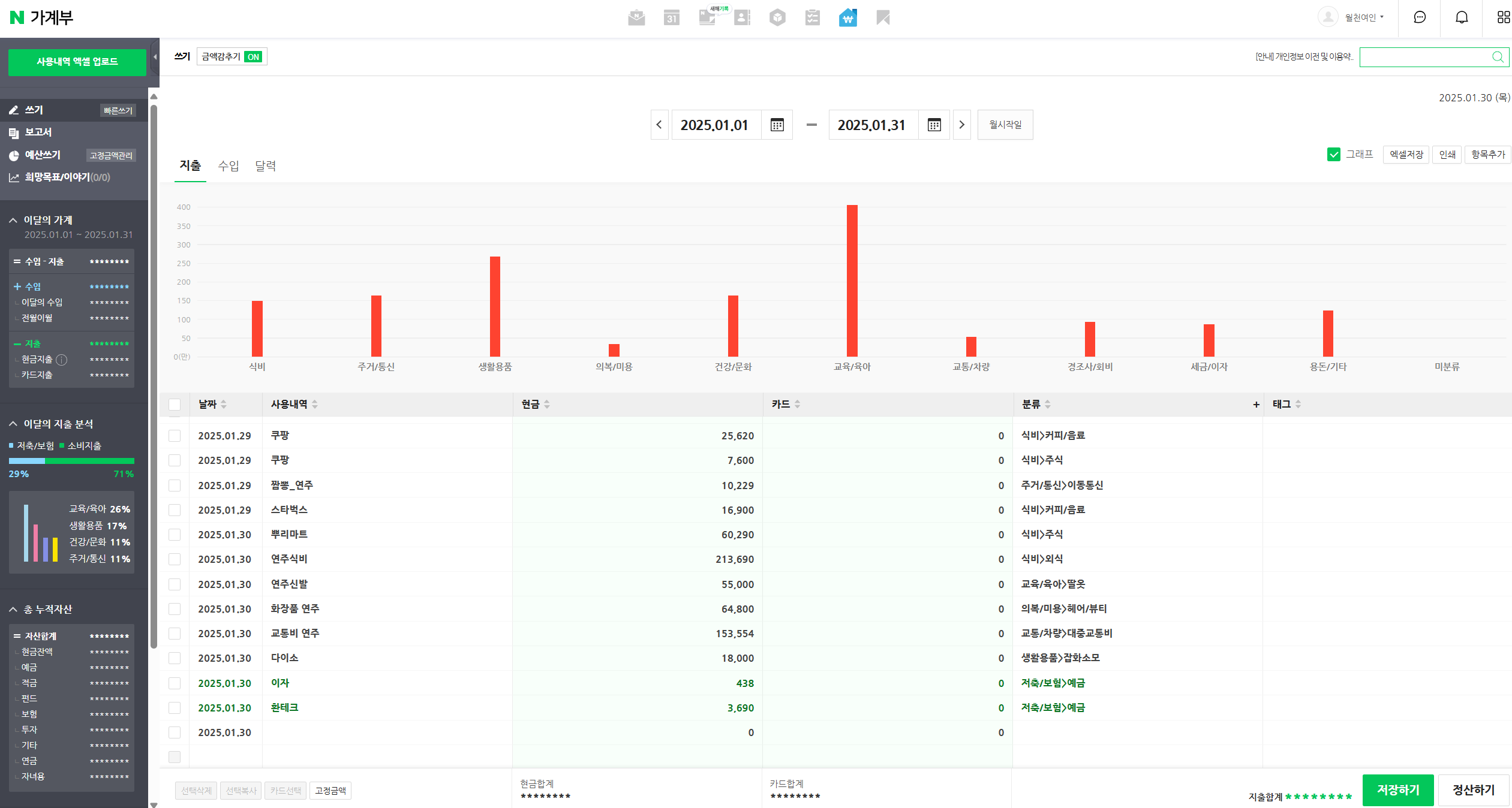
Task: Click the notification bell icon
Action: 1462,17
